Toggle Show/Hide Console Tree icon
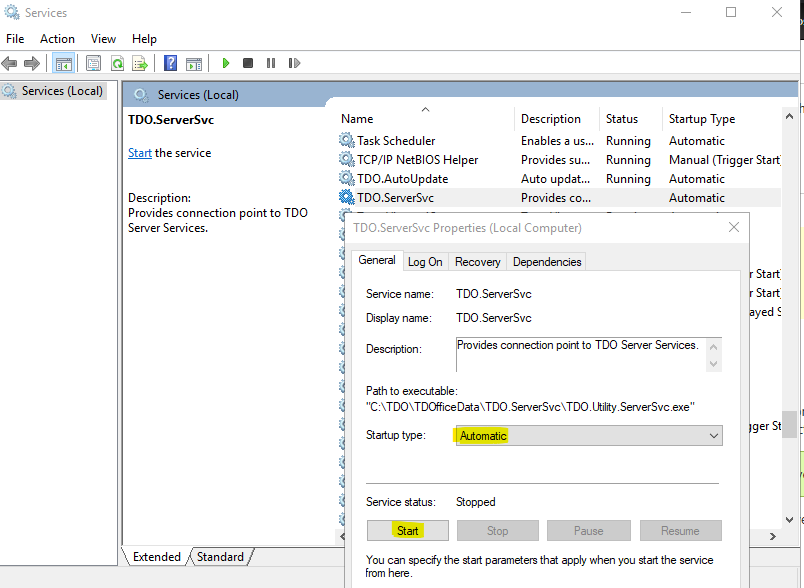Image resolution: width=804 pixels, height=588 pixels. [x=64, y=63]
